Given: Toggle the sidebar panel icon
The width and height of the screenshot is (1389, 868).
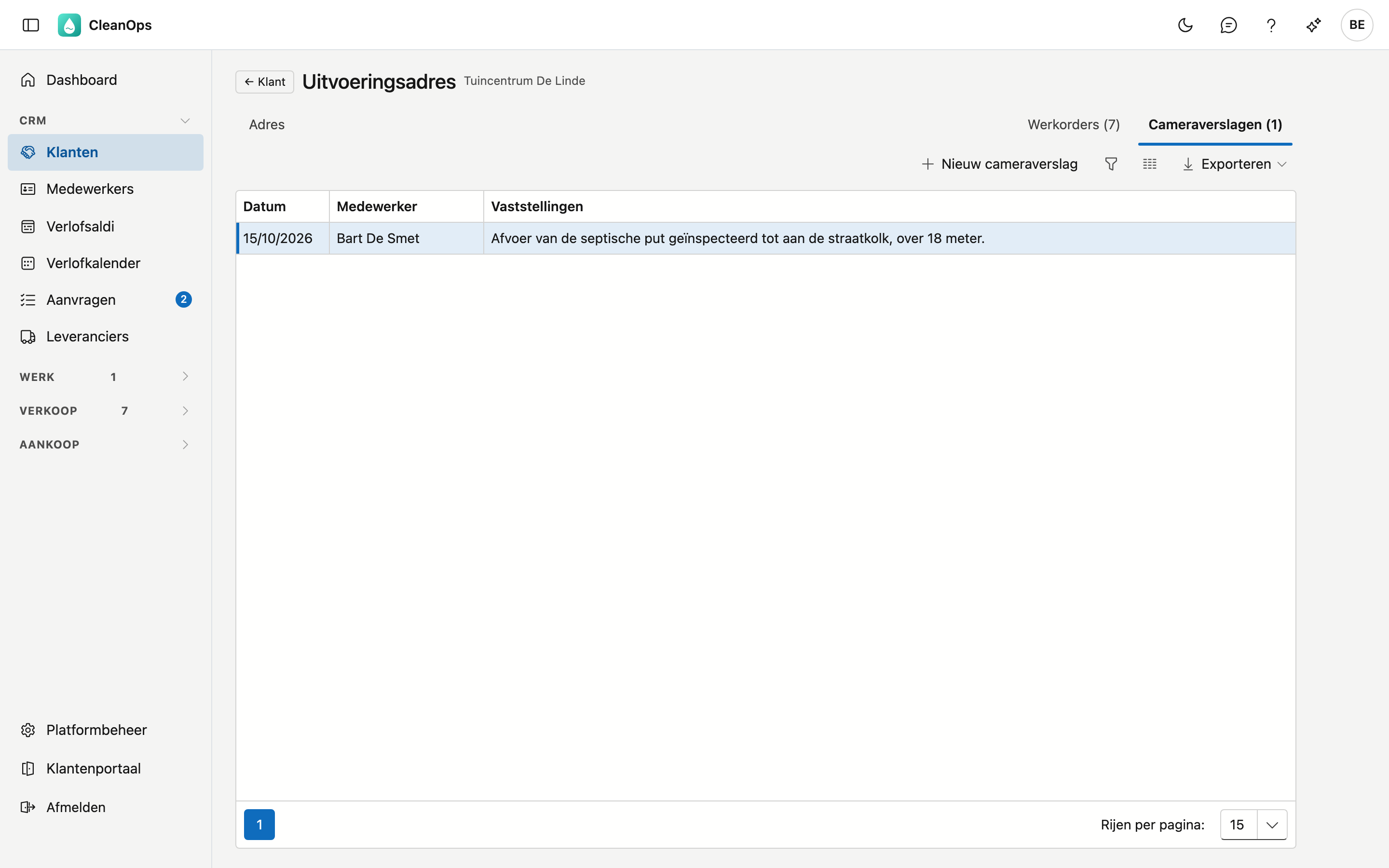Looking at the screenshot, I should (30, 25).
